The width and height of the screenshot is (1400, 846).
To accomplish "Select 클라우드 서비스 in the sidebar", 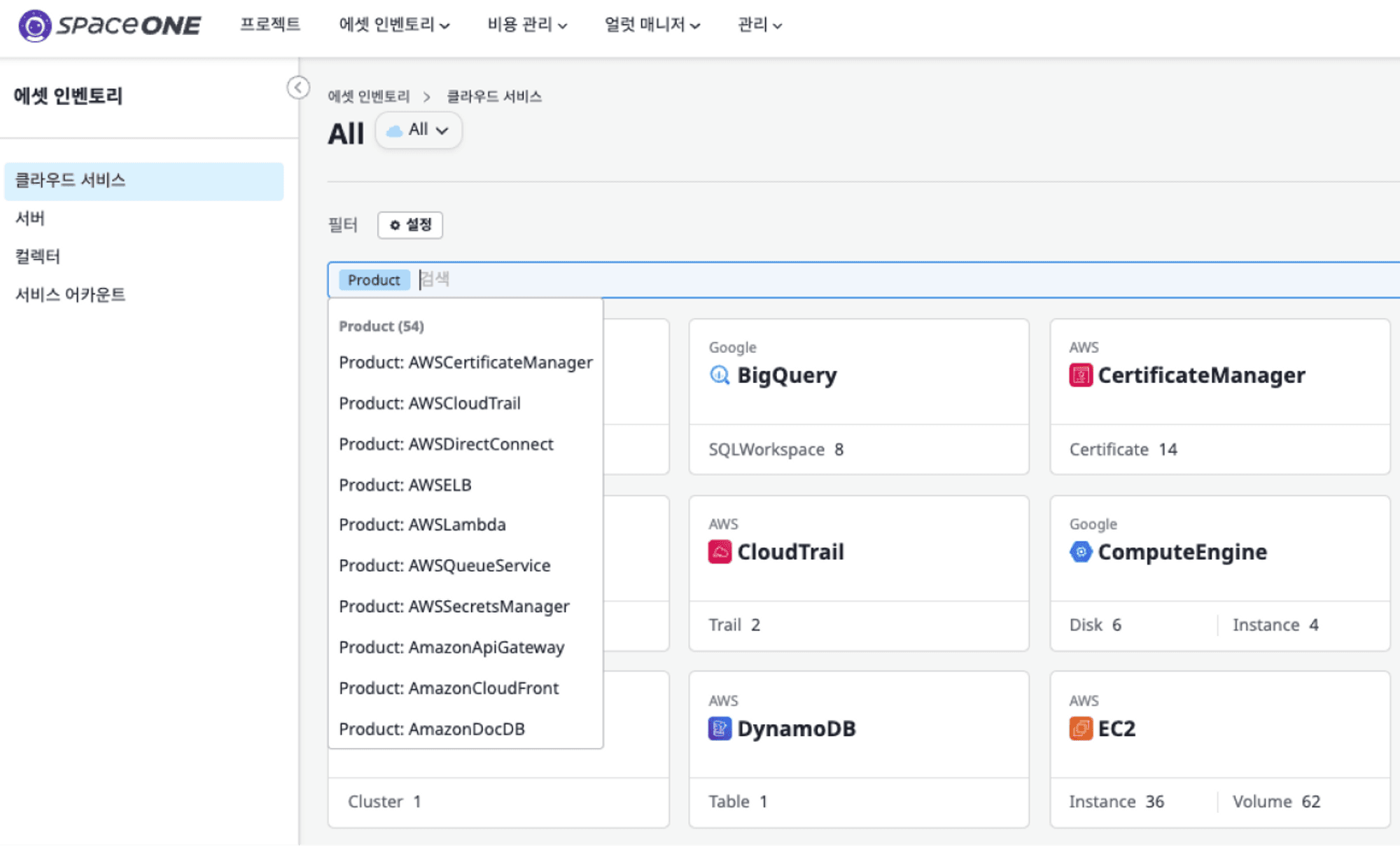I will tap(143, 181).
